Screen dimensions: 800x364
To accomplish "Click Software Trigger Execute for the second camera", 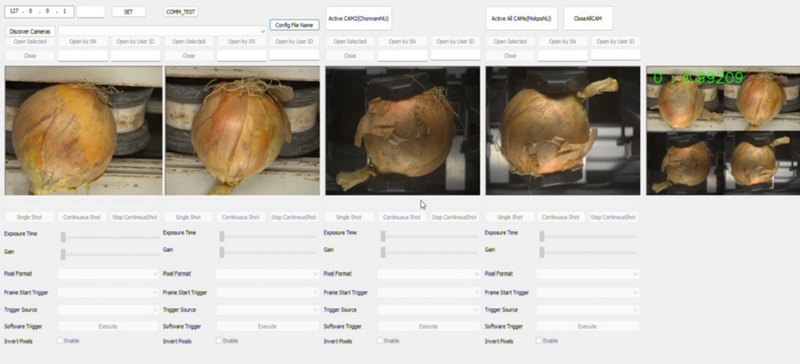I will pos(268,326).
